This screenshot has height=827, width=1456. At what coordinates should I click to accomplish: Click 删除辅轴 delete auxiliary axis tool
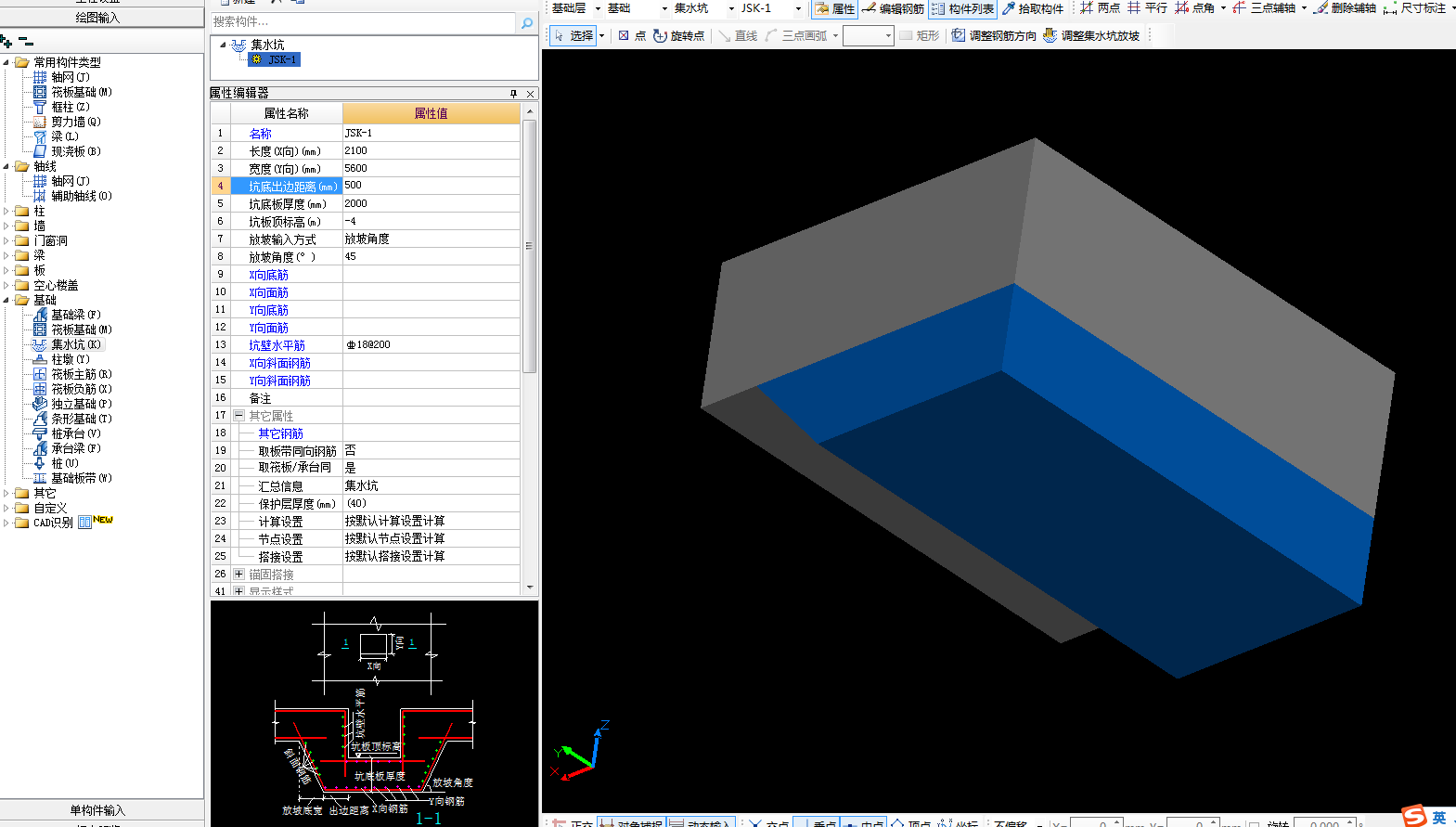tap(1345, 8)
